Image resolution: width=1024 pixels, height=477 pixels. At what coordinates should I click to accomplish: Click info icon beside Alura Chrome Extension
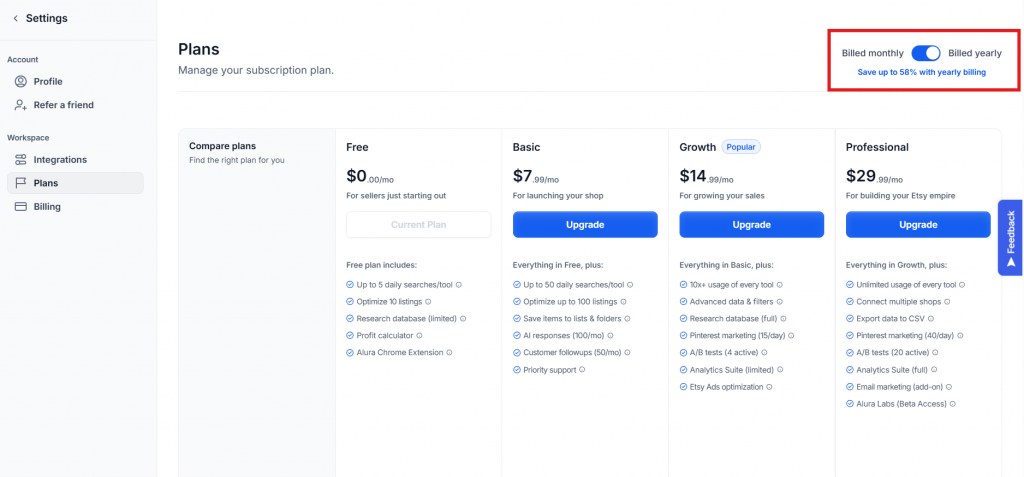(449, 353)
